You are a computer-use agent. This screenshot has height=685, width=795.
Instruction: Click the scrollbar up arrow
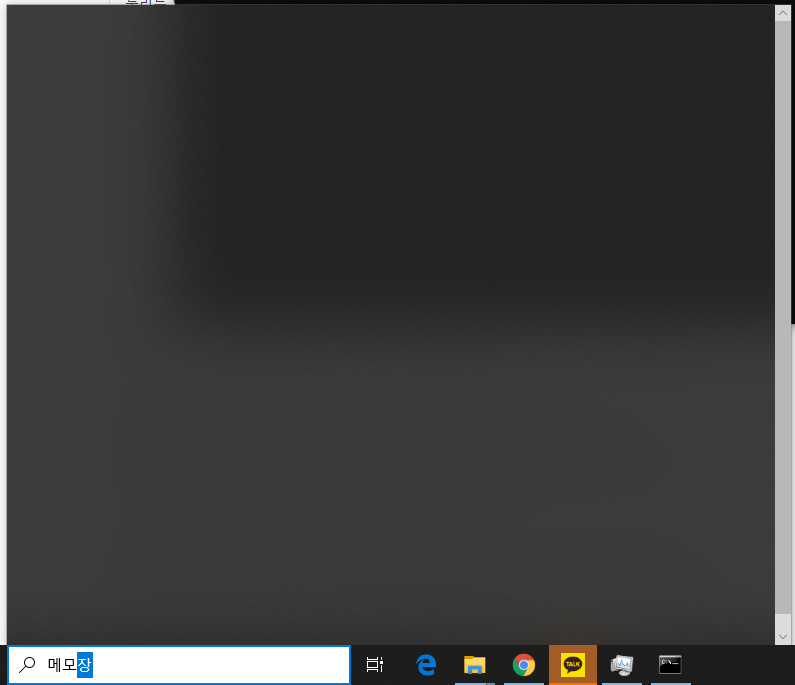point(783,13)
